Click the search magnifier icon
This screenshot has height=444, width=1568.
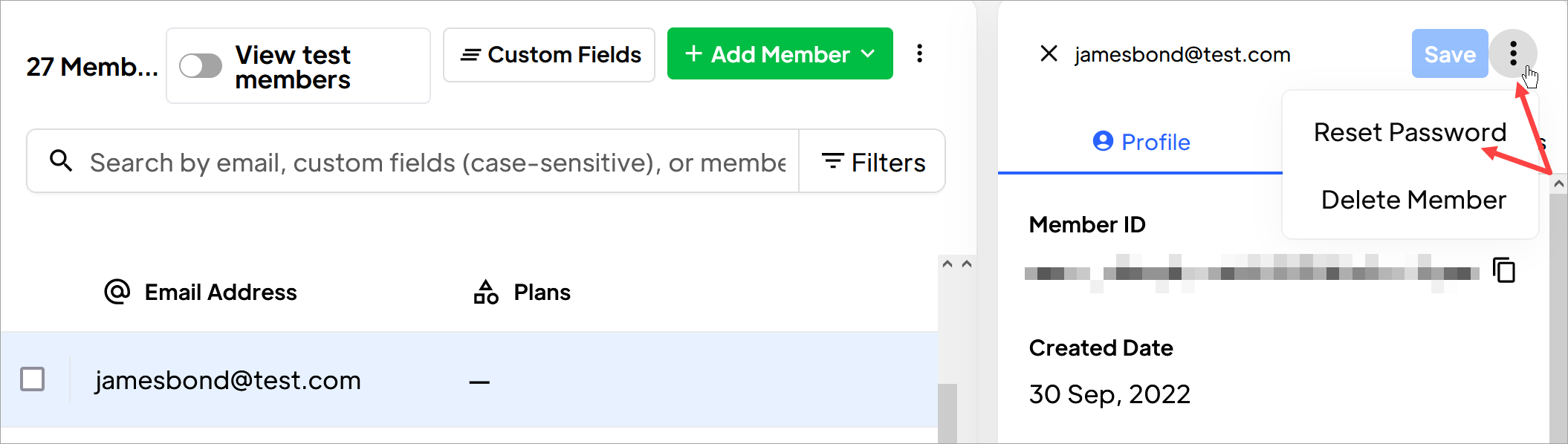point(61,160)
